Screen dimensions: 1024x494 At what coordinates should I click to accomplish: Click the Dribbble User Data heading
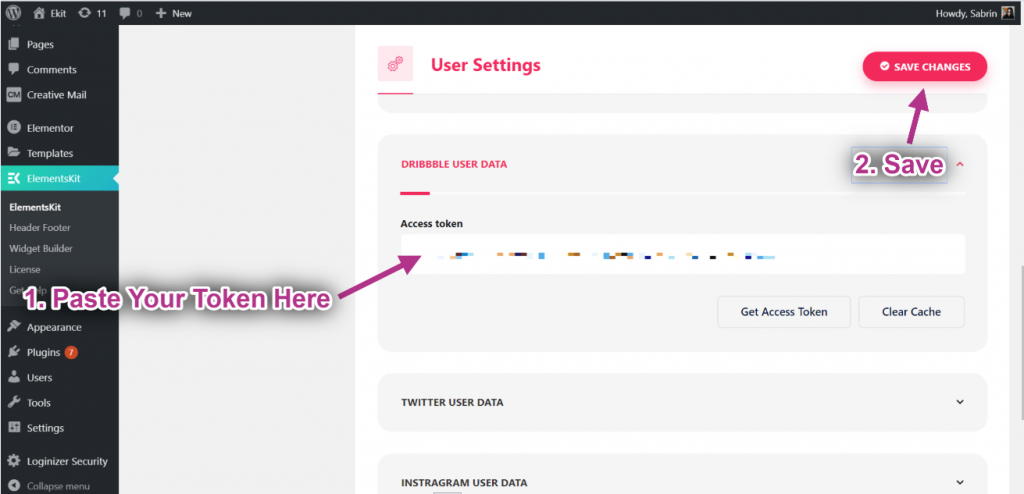click(454, 164)
